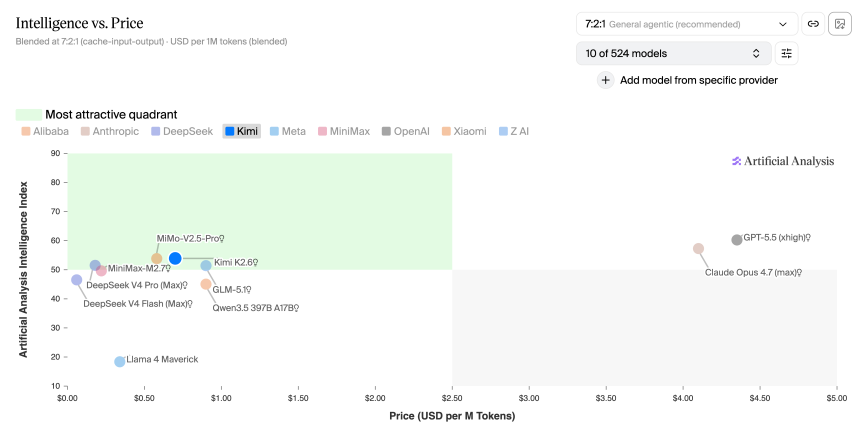Click the MiMo-V2.5-Pro label text
The height and width of the screenshot is (435, 860).
(x=190, y=239)
